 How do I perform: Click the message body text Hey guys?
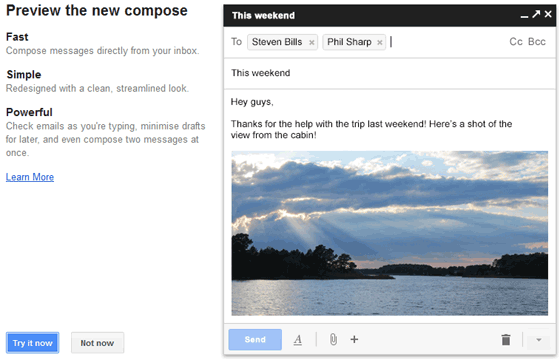click(252, 102)
